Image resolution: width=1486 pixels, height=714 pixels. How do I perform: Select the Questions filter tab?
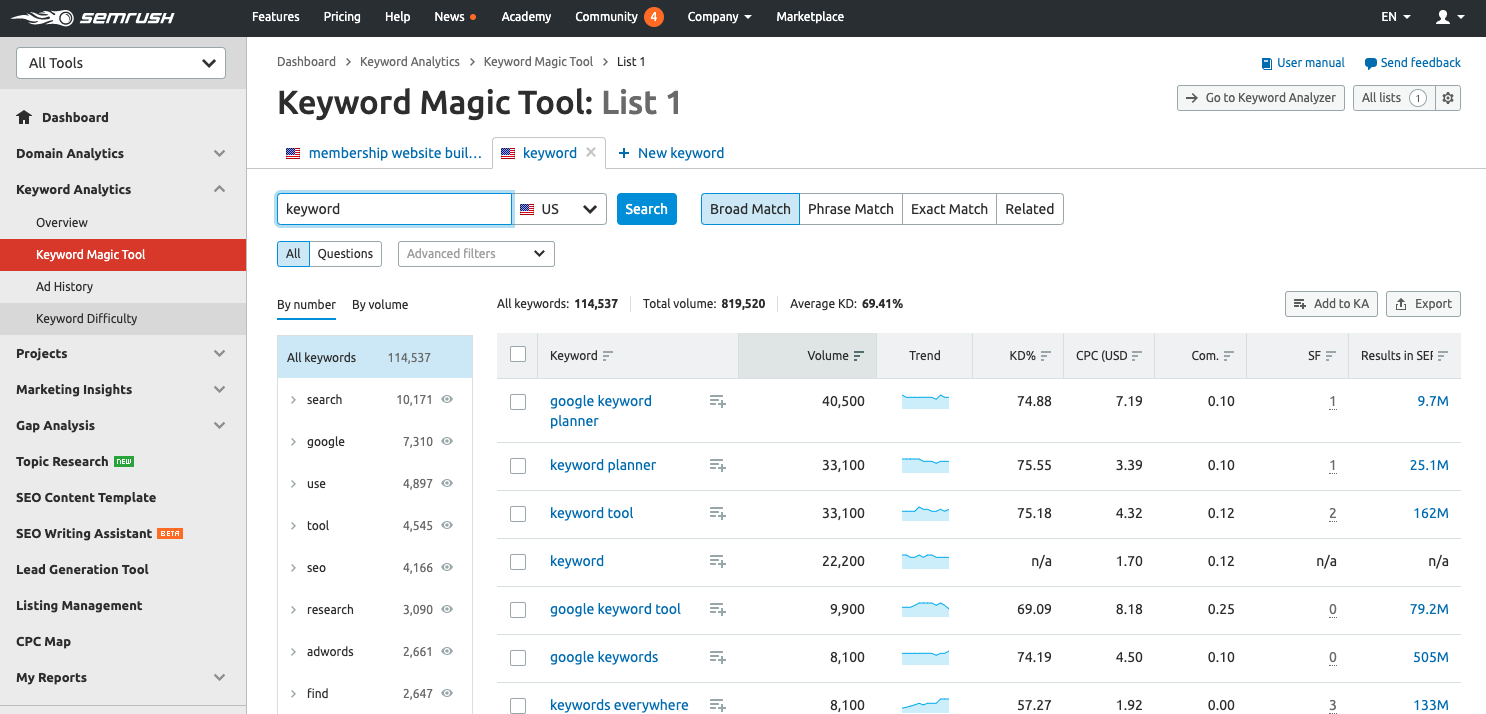pos(345,253)
